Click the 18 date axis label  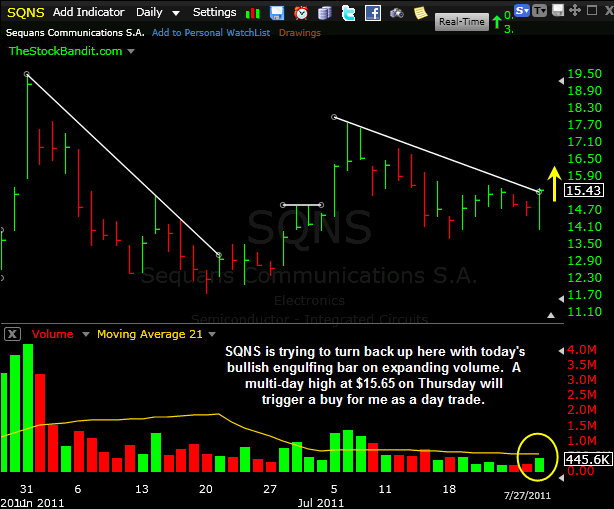point(449,489)
